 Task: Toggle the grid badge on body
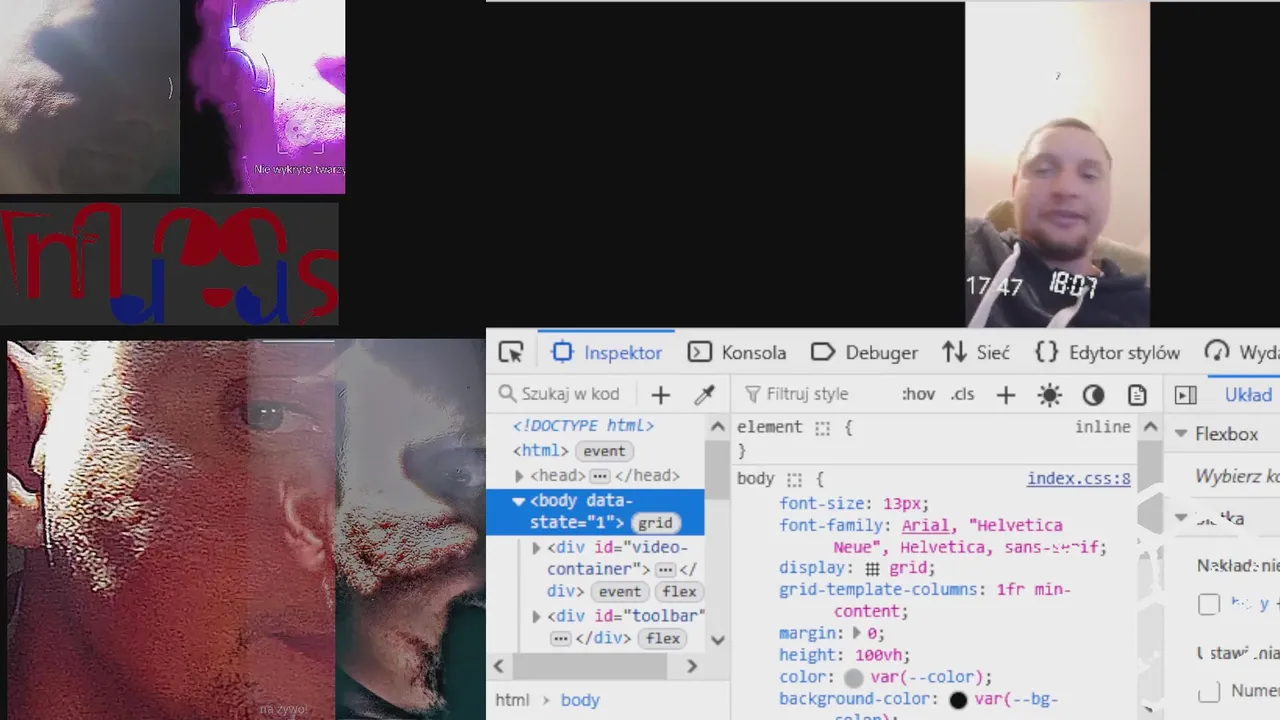click(x=655, y=523)
